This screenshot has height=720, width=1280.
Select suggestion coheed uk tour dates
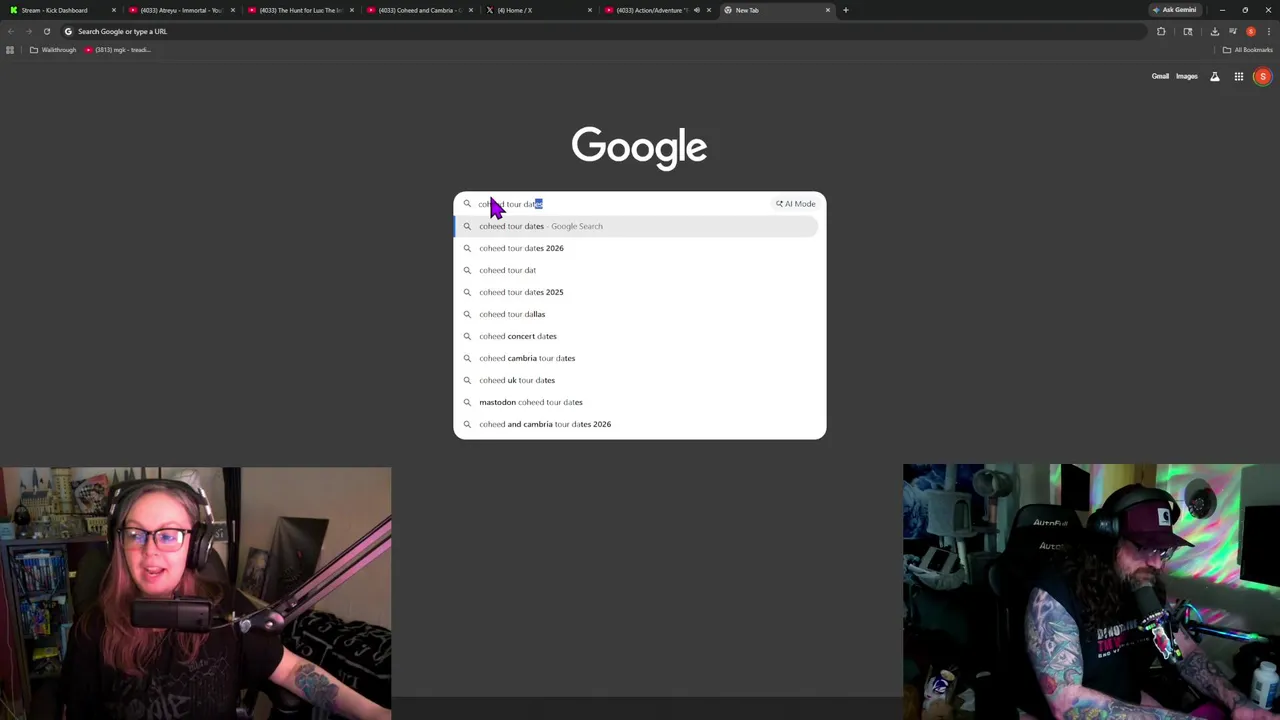coord(637,380)
